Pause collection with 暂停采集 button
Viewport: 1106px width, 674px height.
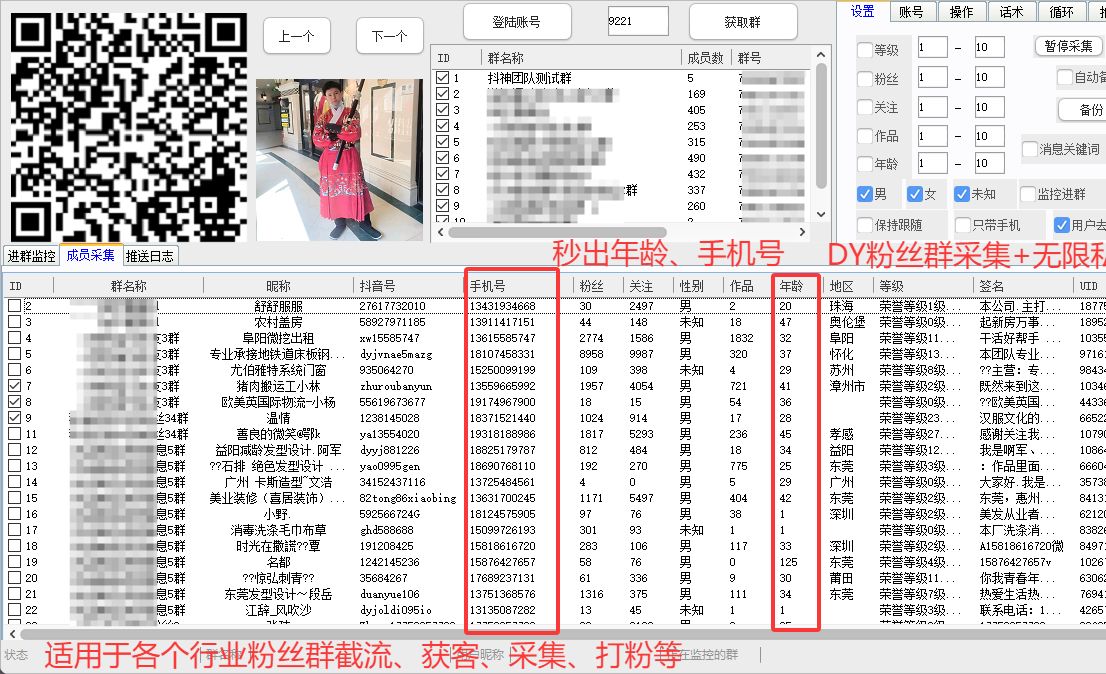(x=1068, y=46)
